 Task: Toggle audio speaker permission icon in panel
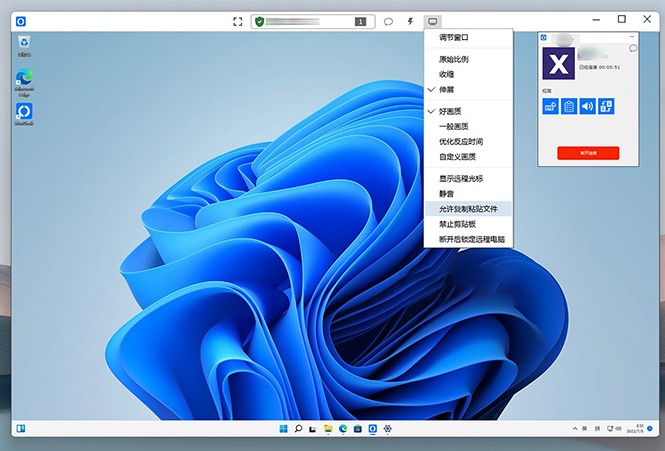(x=587, y=106)
